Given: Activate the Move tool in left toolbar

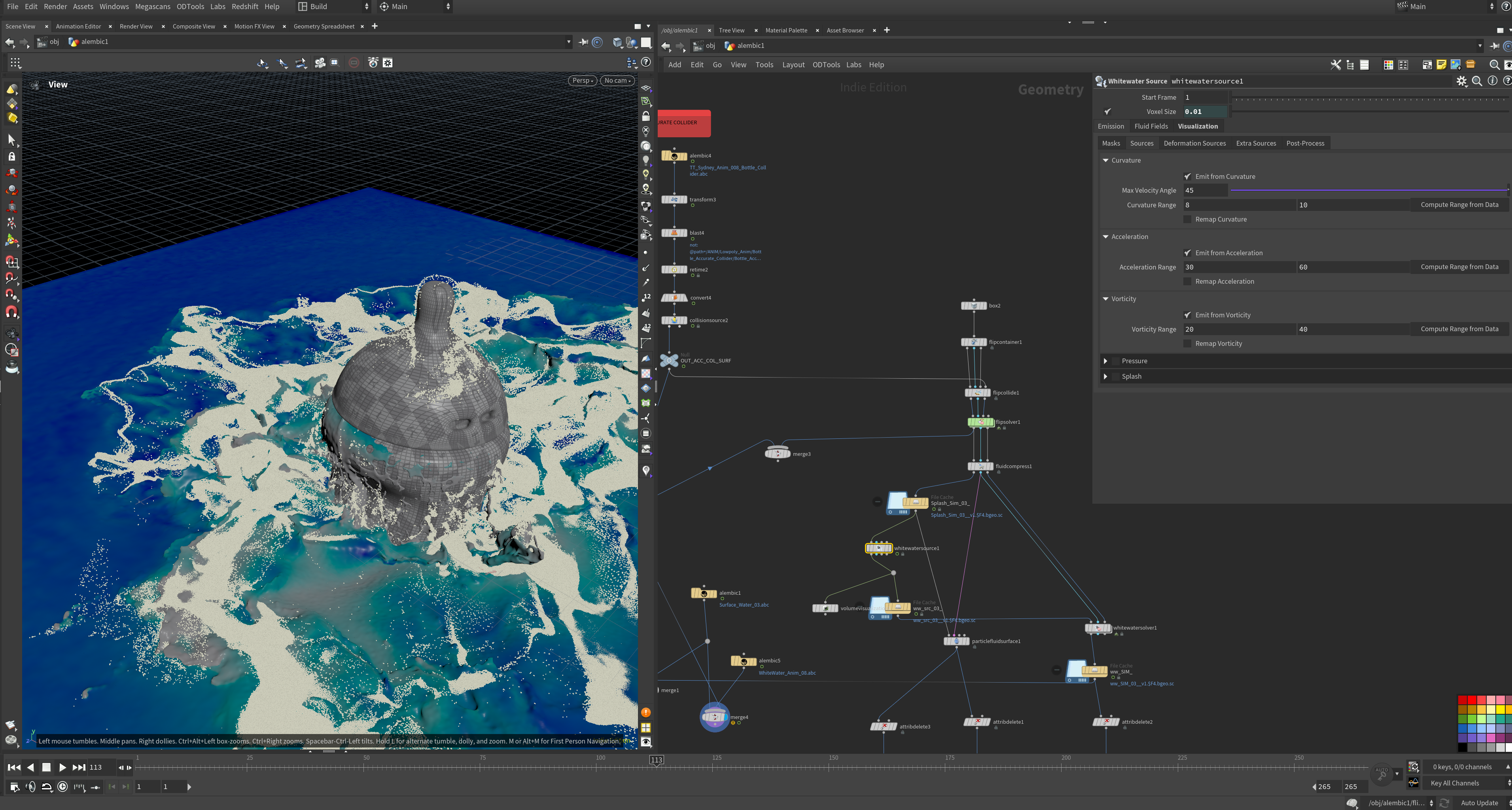Looking at the screenshot, I should 12,173.
